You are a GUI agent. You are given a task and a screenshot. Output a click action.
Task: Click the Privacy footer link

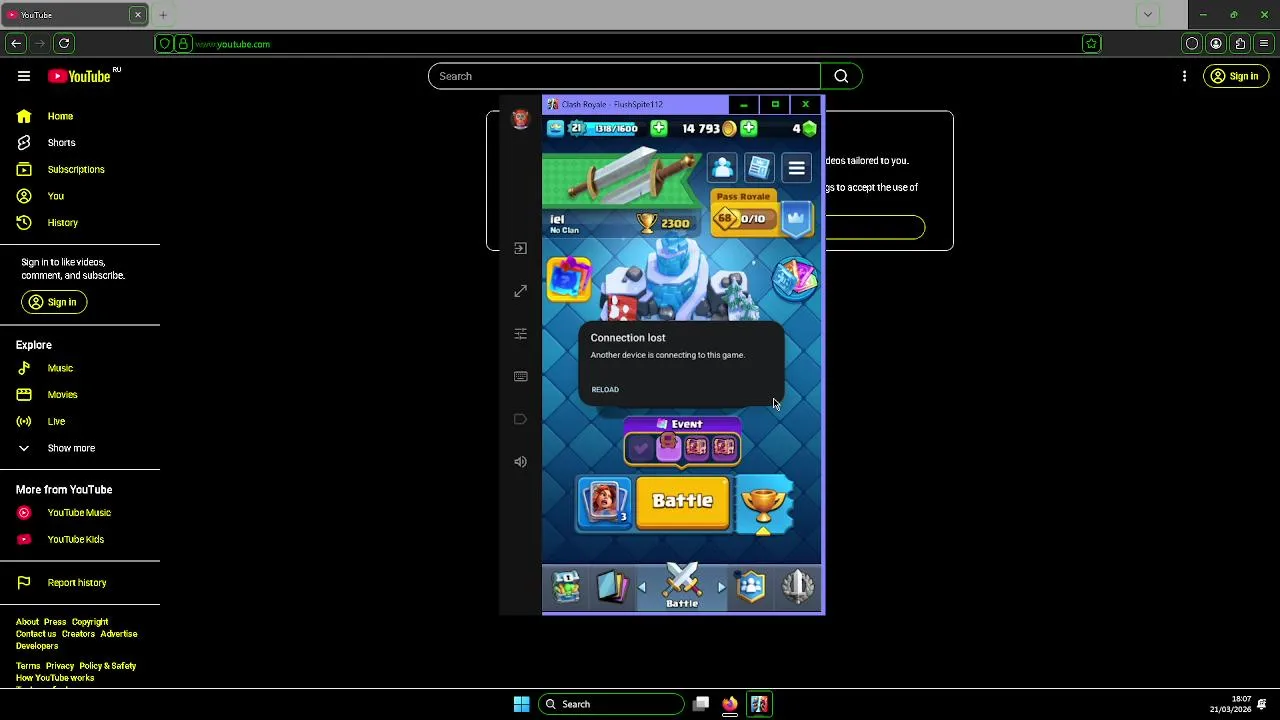60,666
